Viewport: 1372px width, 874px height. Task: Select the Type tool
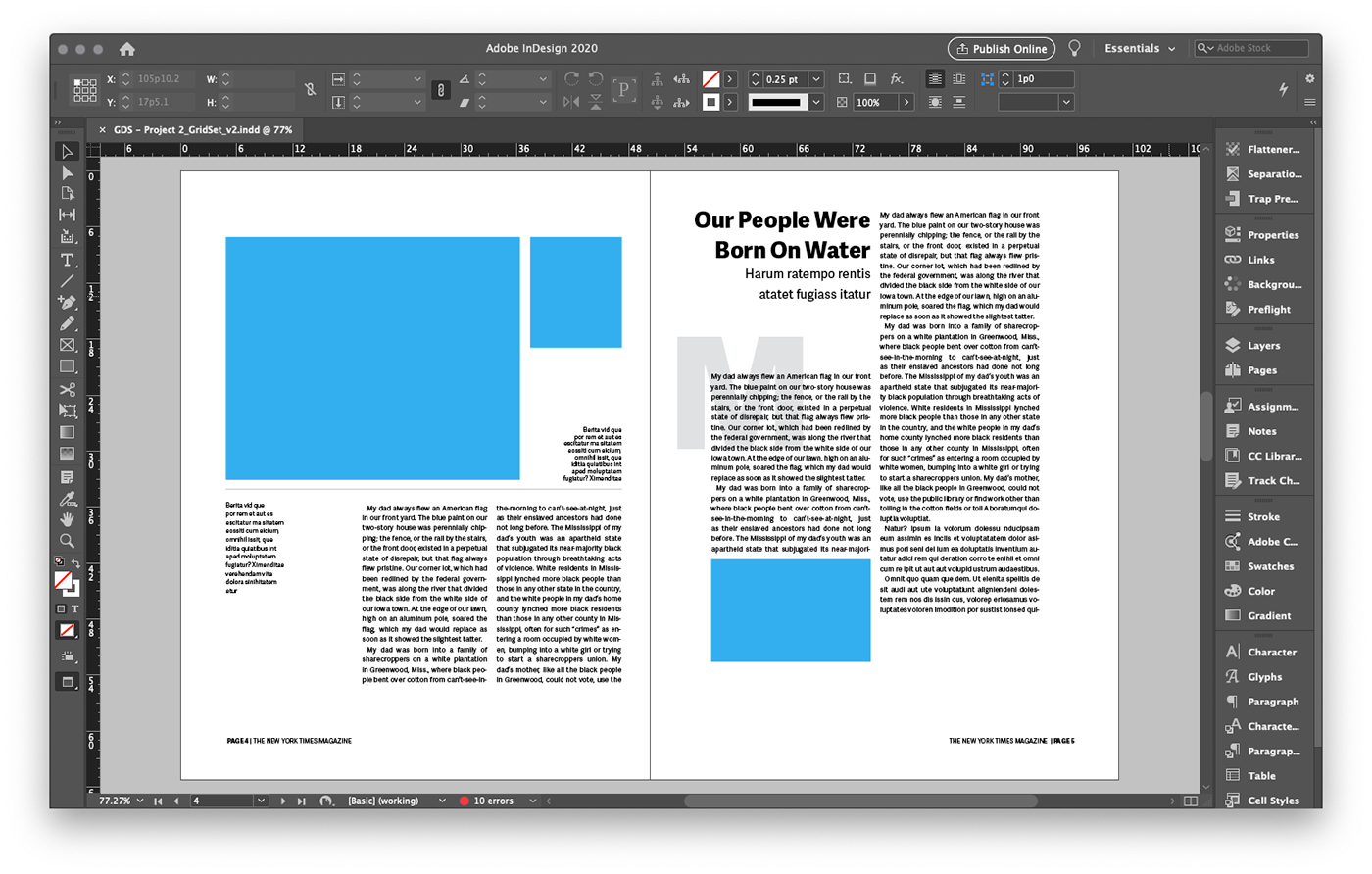(67, 260)
